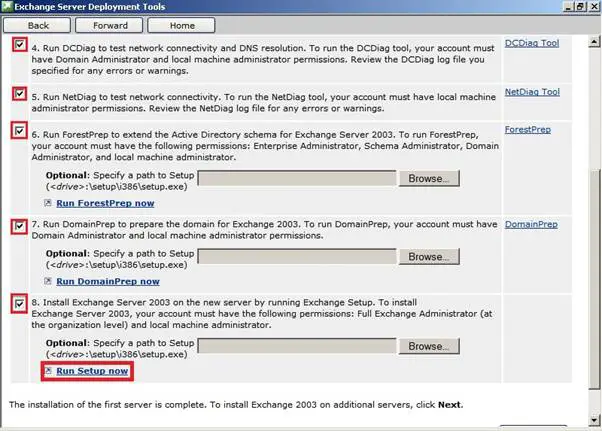Click Browse button in step 8 Setup
602x431 pixels.
click(429, 346)
